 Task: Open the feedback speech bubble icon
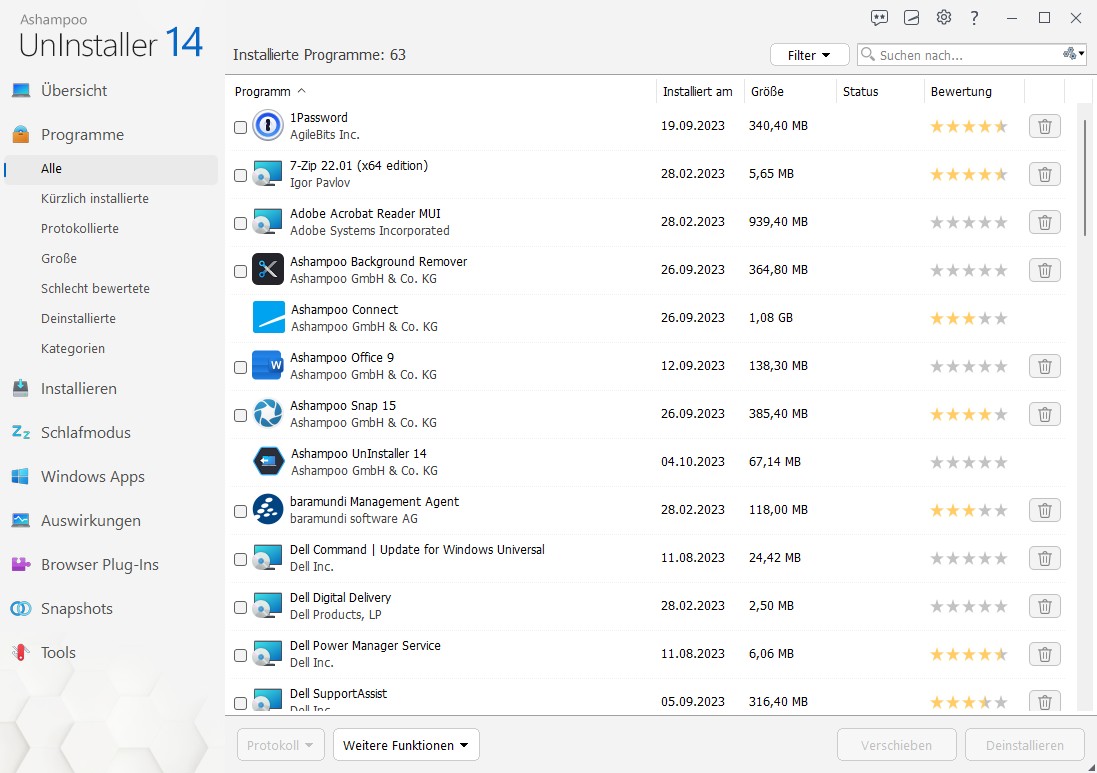(x=879, y=18)
